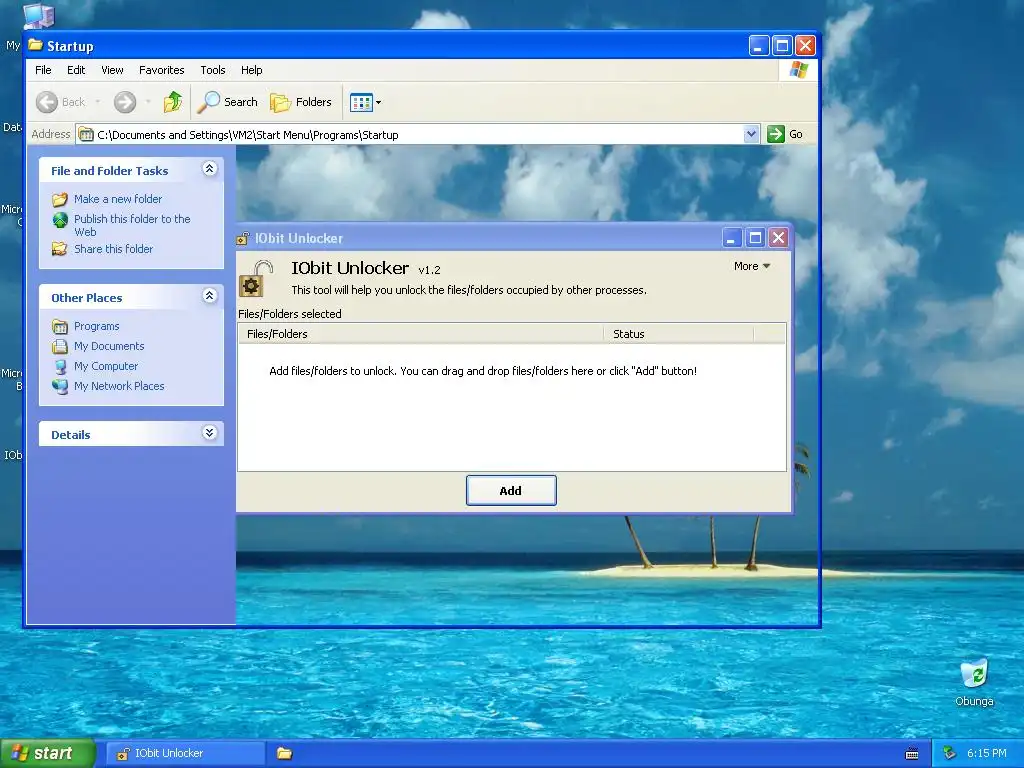Click the Status column header
Image resolution: width=1024 pixels, height=768 pixels.
(678, 334)
